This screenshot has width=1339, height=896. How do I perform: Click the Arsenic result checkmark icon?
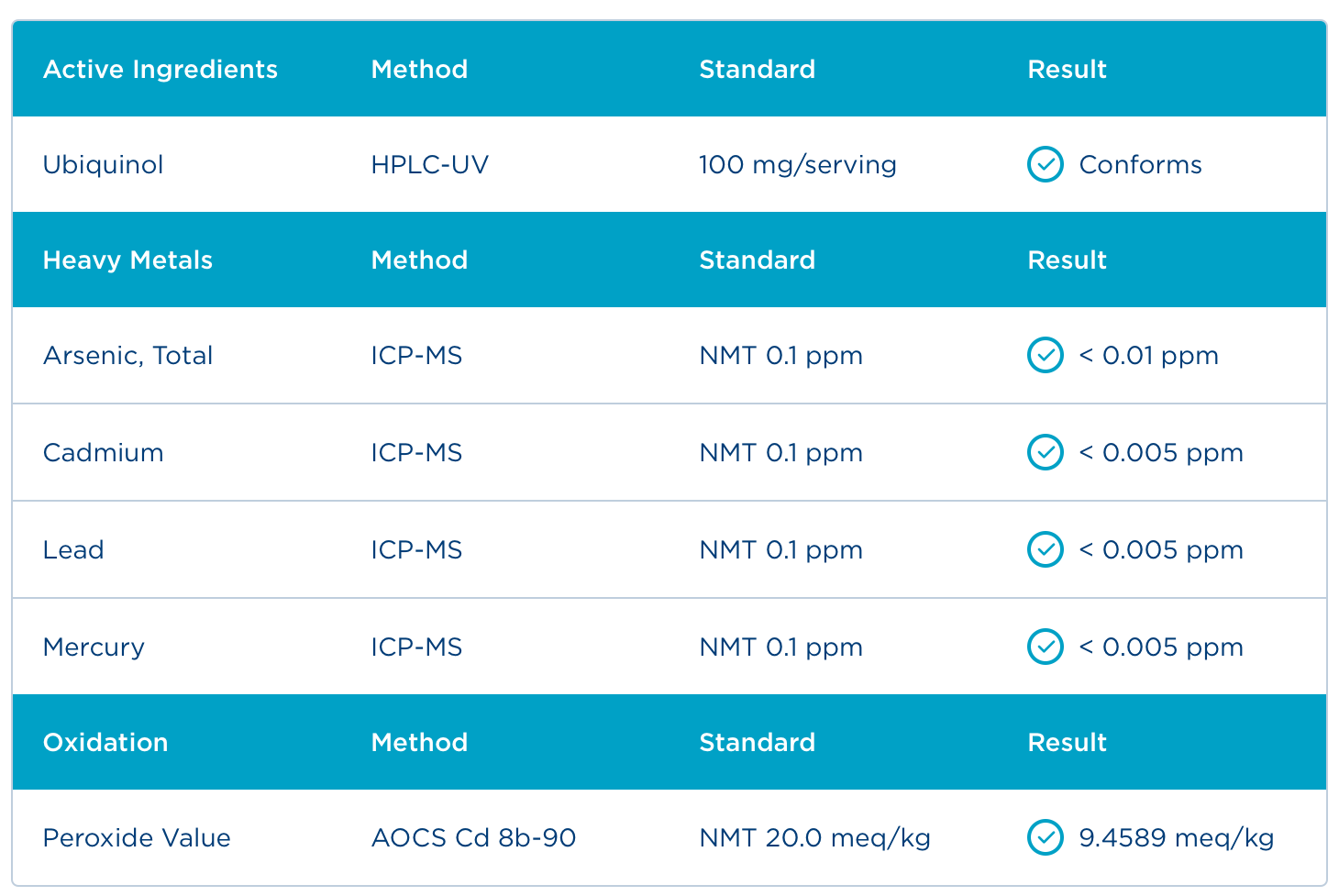pyautogui.click(x=1045, y=356)
